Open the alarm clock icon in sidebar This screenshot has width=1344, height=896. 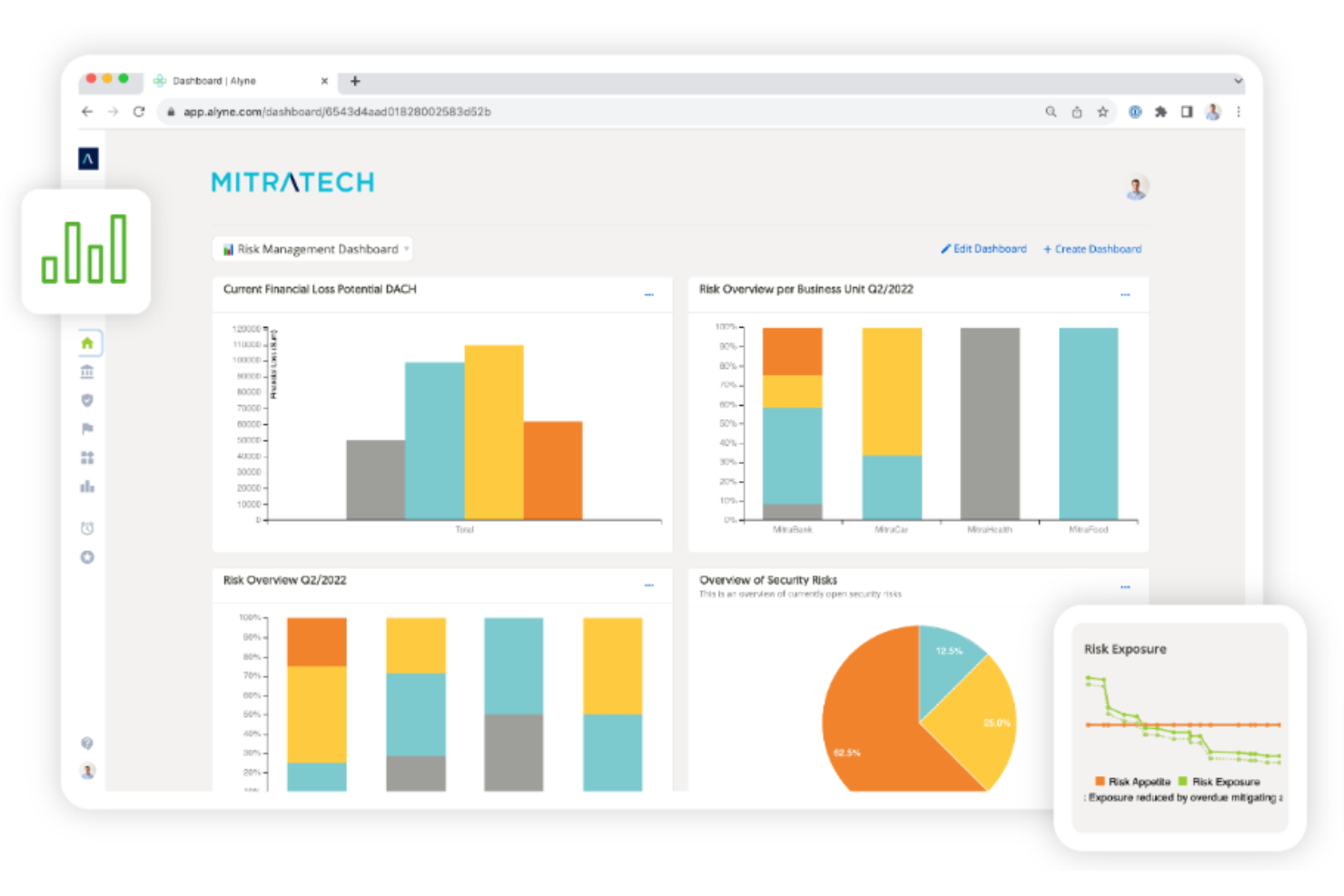[x=87, y=527]
